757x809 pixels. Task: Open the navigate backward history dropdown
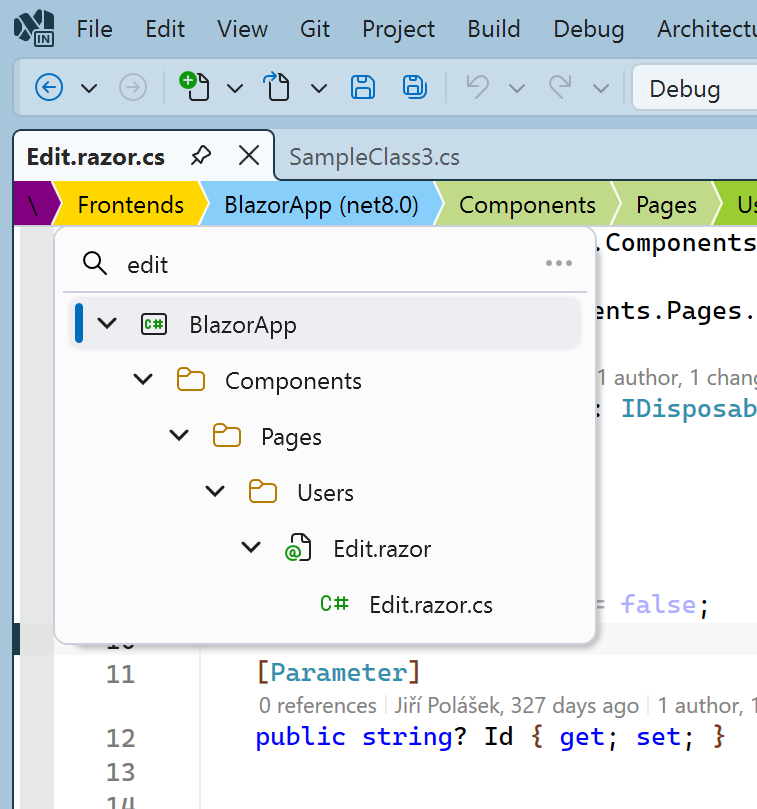pyautogui.click(x=89, y=88)
